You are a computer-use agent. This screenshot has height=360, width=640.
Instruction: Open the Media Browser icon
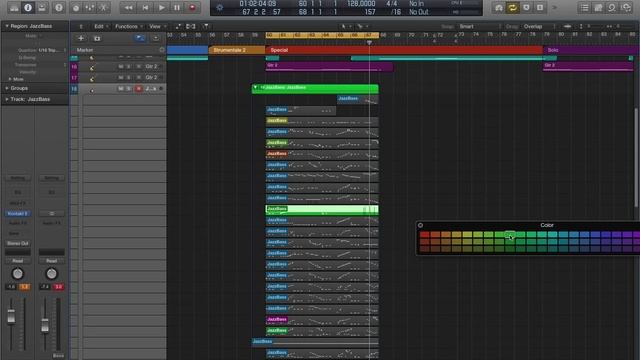(626, 7)
